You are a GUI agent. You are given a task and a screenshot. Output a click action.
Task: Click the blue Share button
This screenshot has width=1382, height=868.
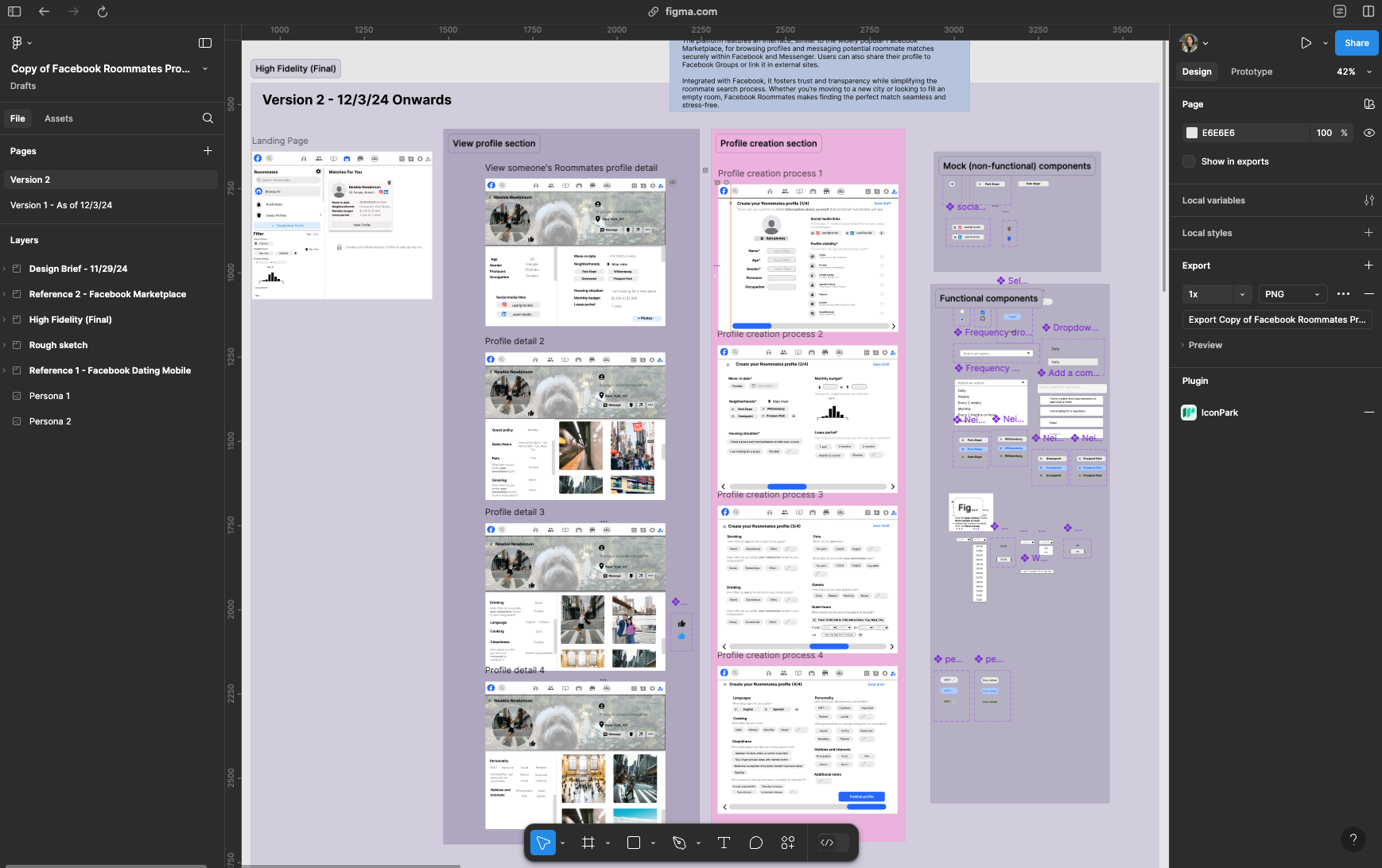click(1356, 43)
